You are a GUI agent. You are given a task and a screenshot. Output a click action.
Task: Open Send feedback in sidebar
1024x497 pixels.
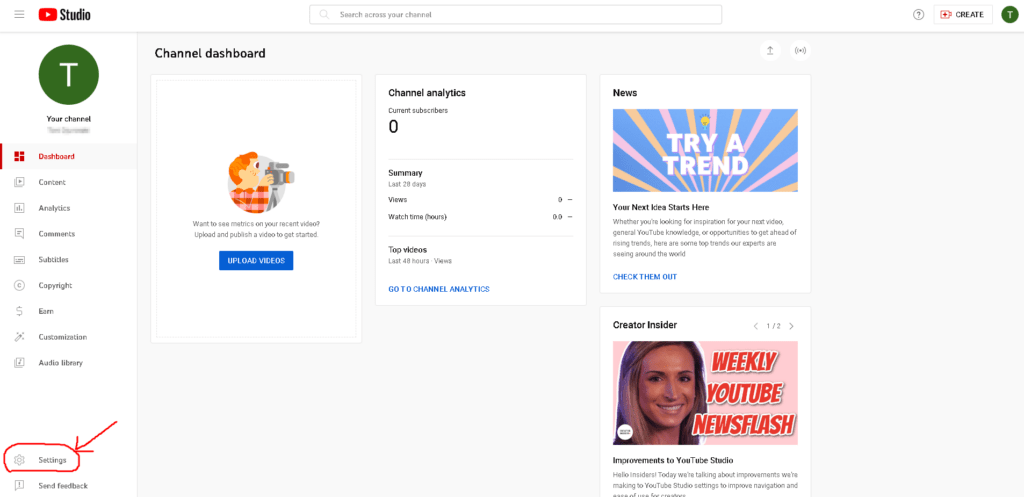click(x=62, y=486)
